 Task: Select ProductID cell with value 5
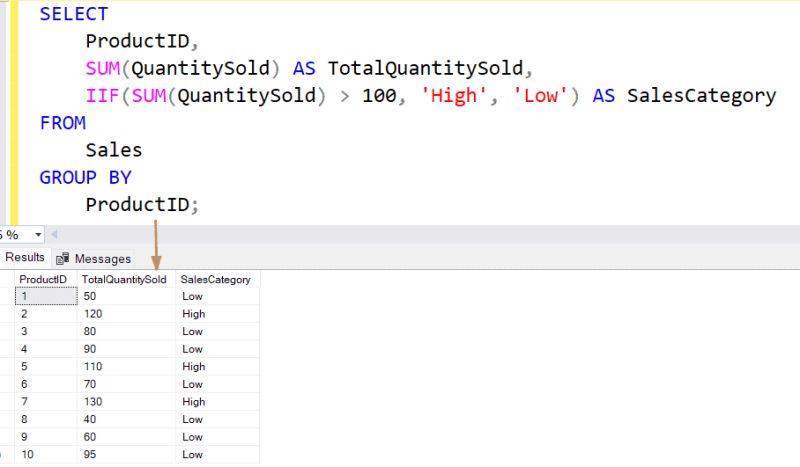click(46, 366)
